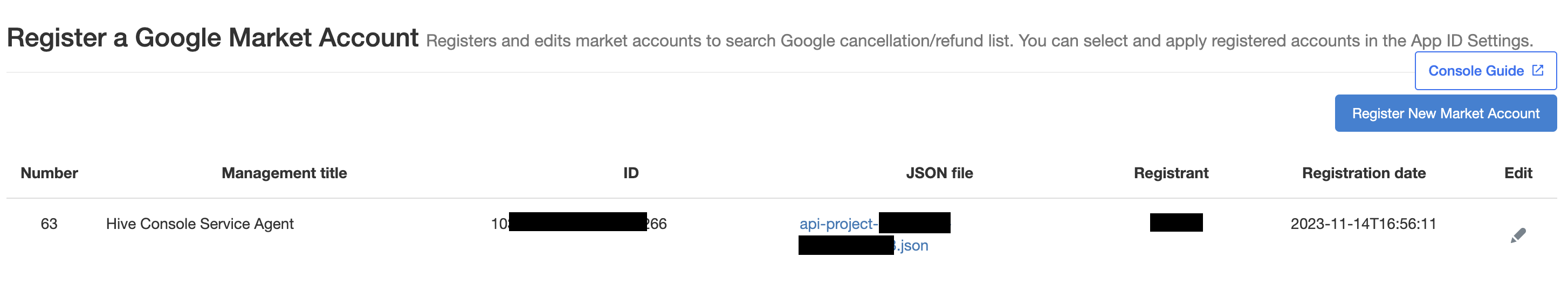Image resolution: width=1568 pixels, height=297 pixels.
Task: Click the Registrant column header
Action: point(1171,173)
